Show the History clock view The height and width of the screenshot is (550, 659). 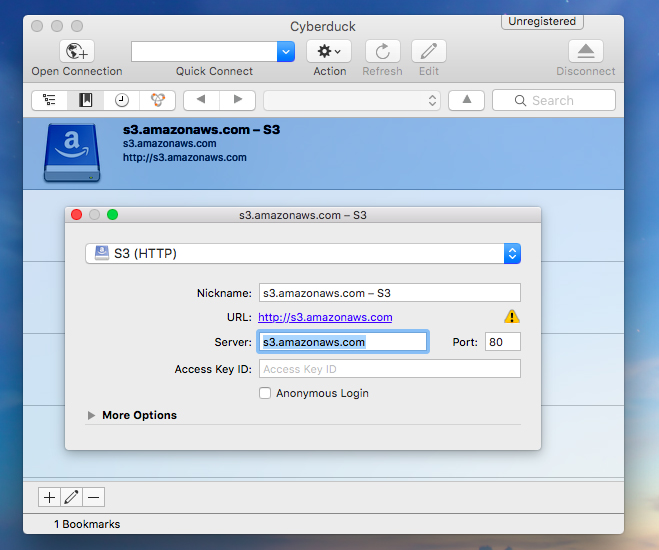point(121,100)
